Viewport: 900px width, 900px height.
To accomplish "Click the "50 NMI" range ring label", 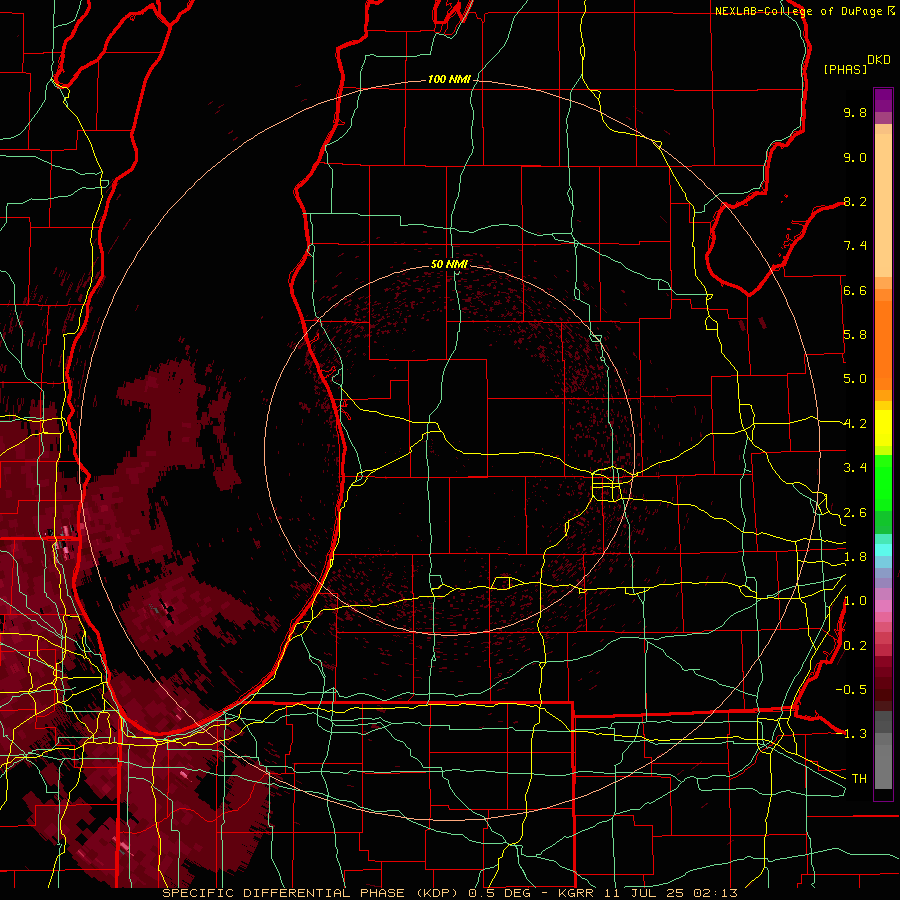I will coord(449,264).
